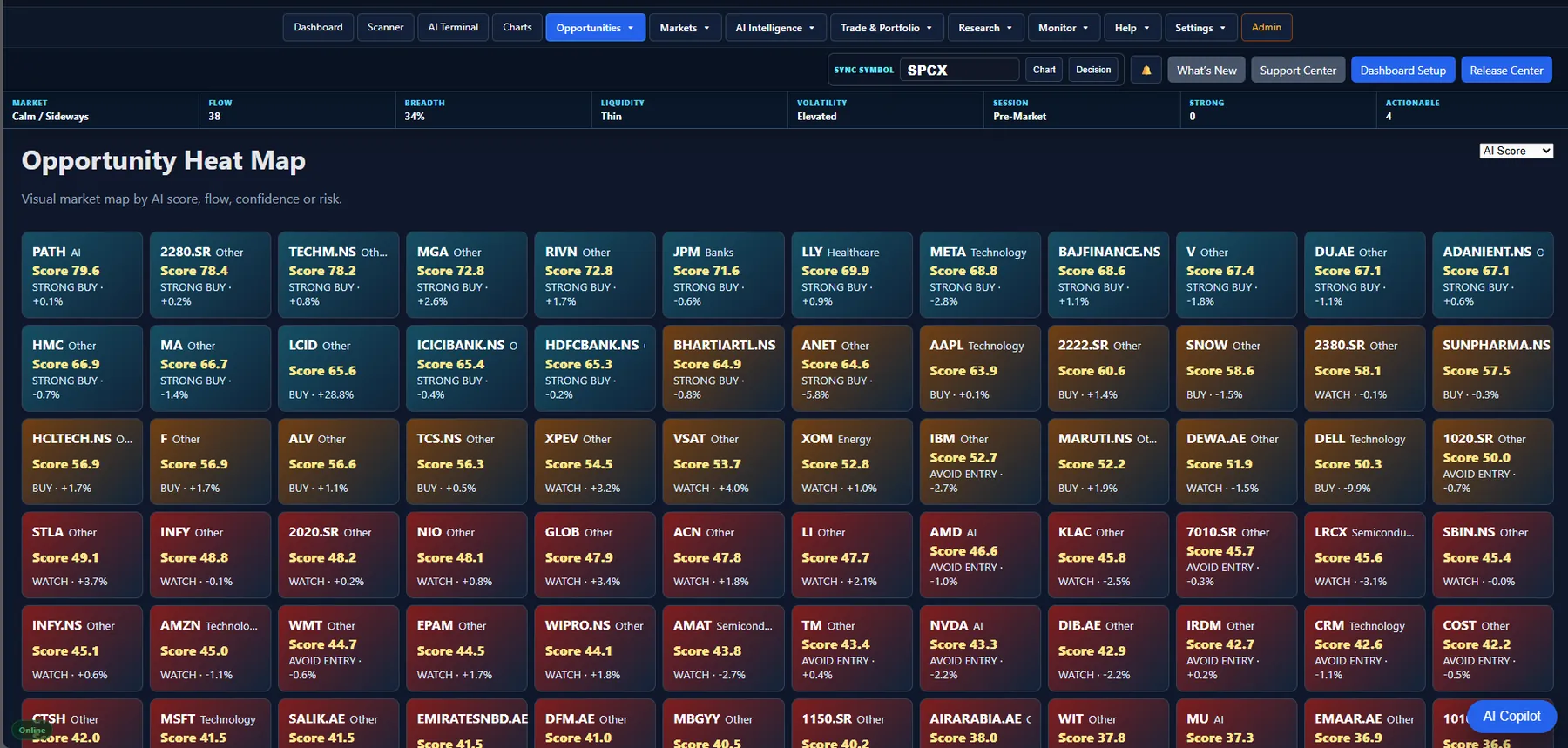Click the Decision button
Viewport: 1568px width, 748px height.
(x=1093, y=70)
